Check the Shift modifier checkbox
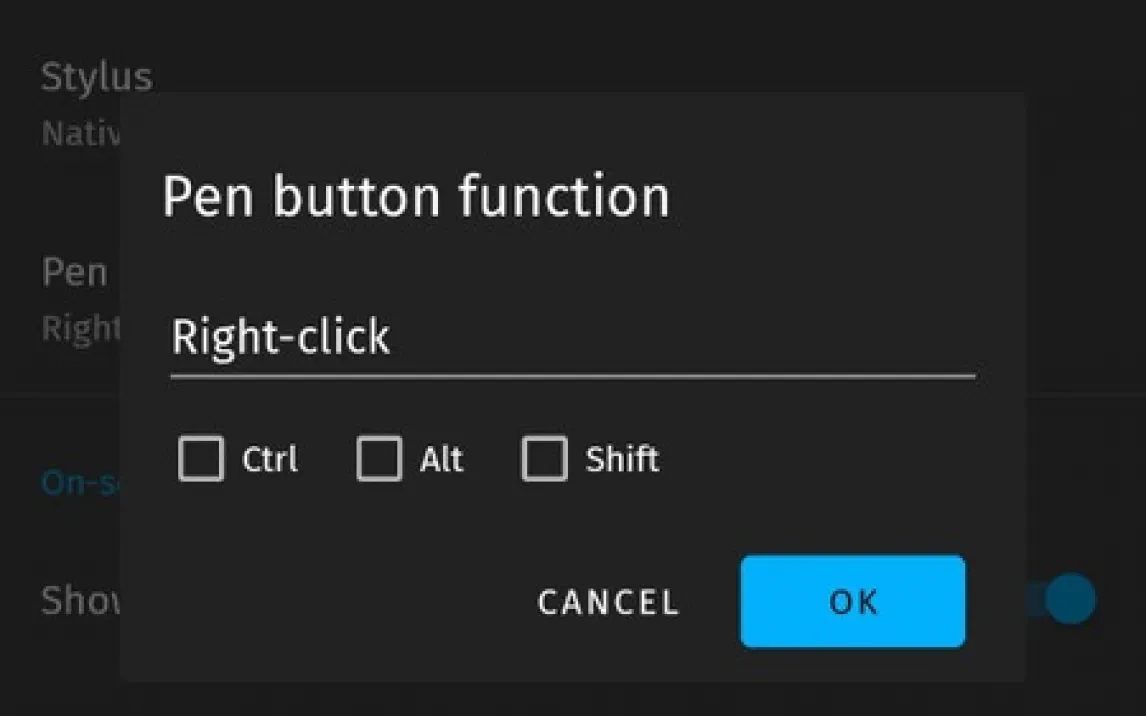1146x716 pixels. tap(544, 459)
